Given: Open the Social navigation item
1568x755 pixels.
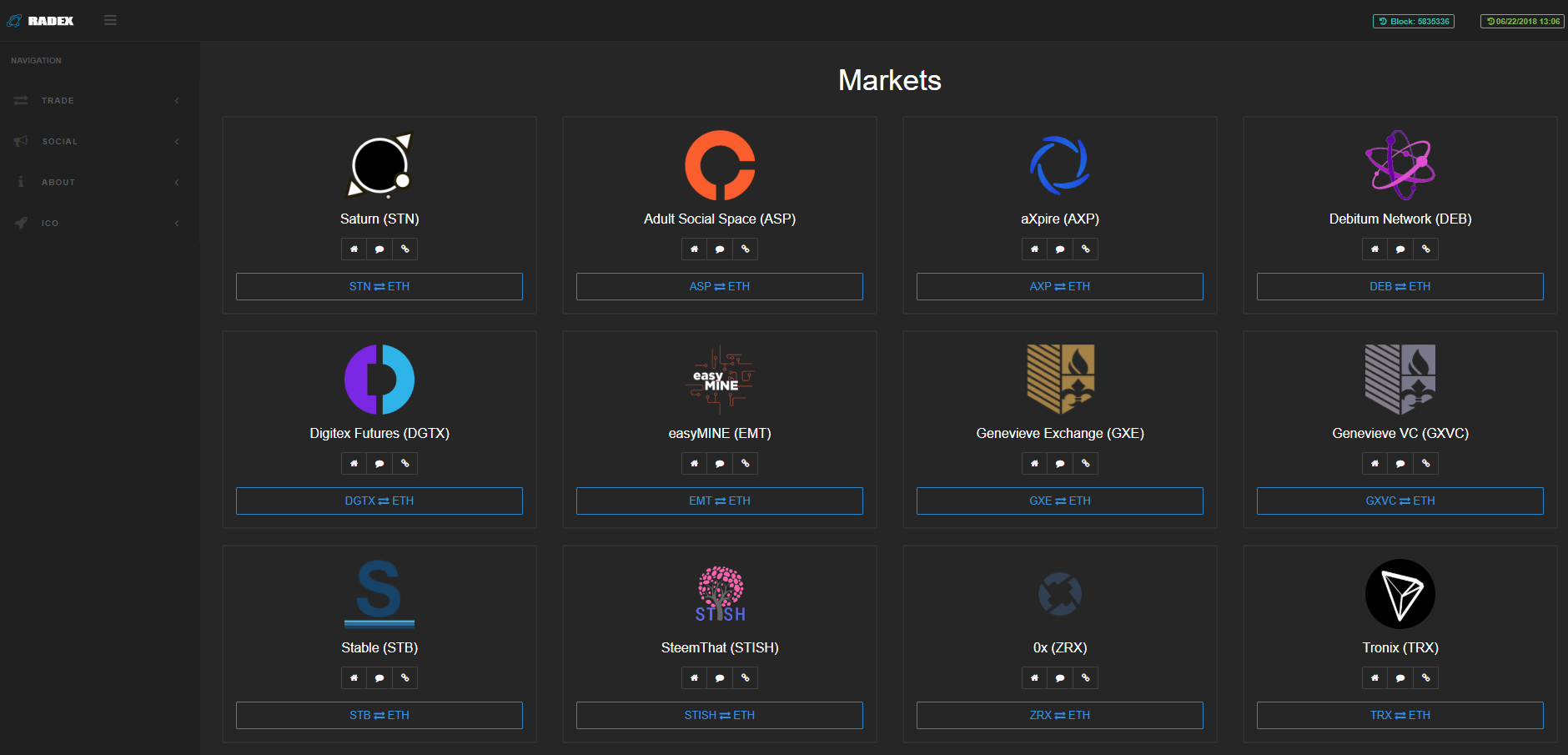Looking at the screenshot, I should coord(99,142).
